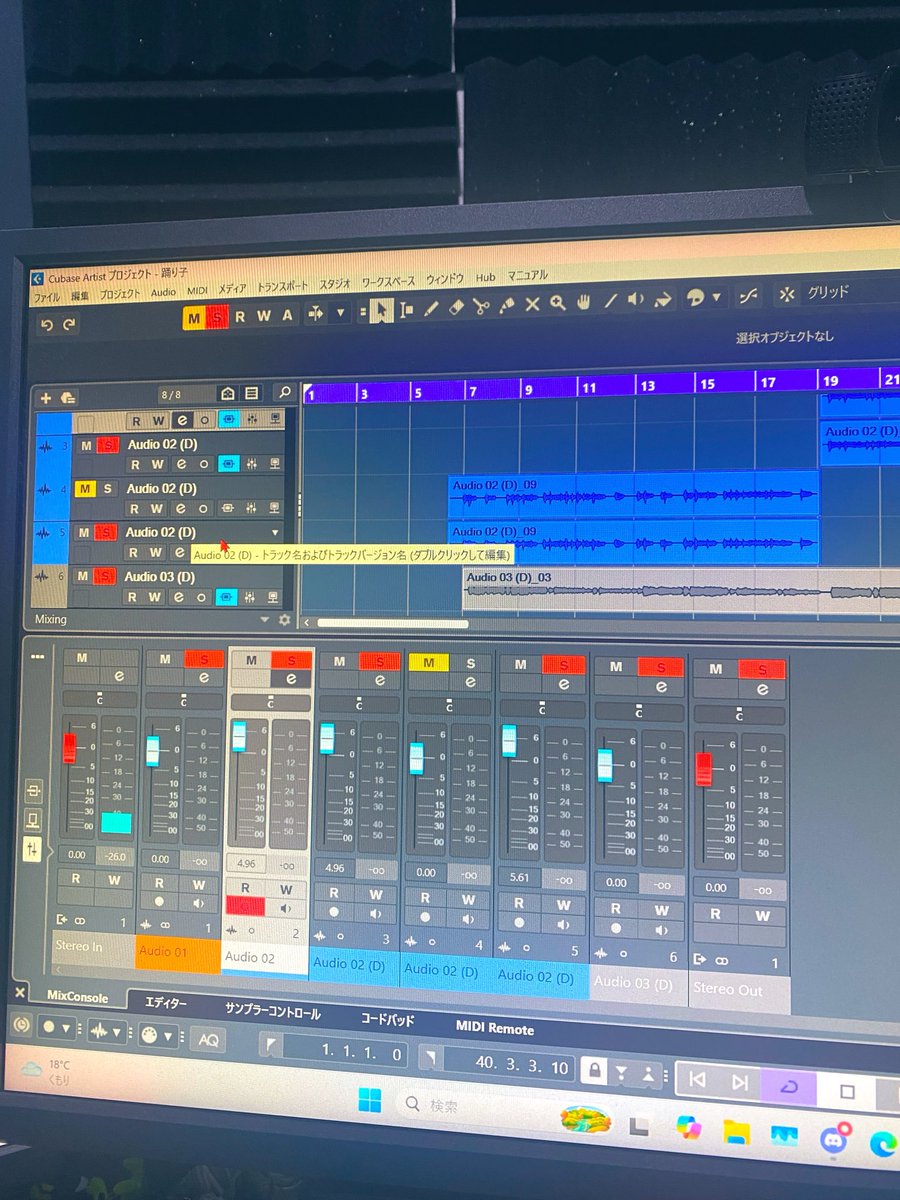Open the プロジェクト menu

coord(120,294)
